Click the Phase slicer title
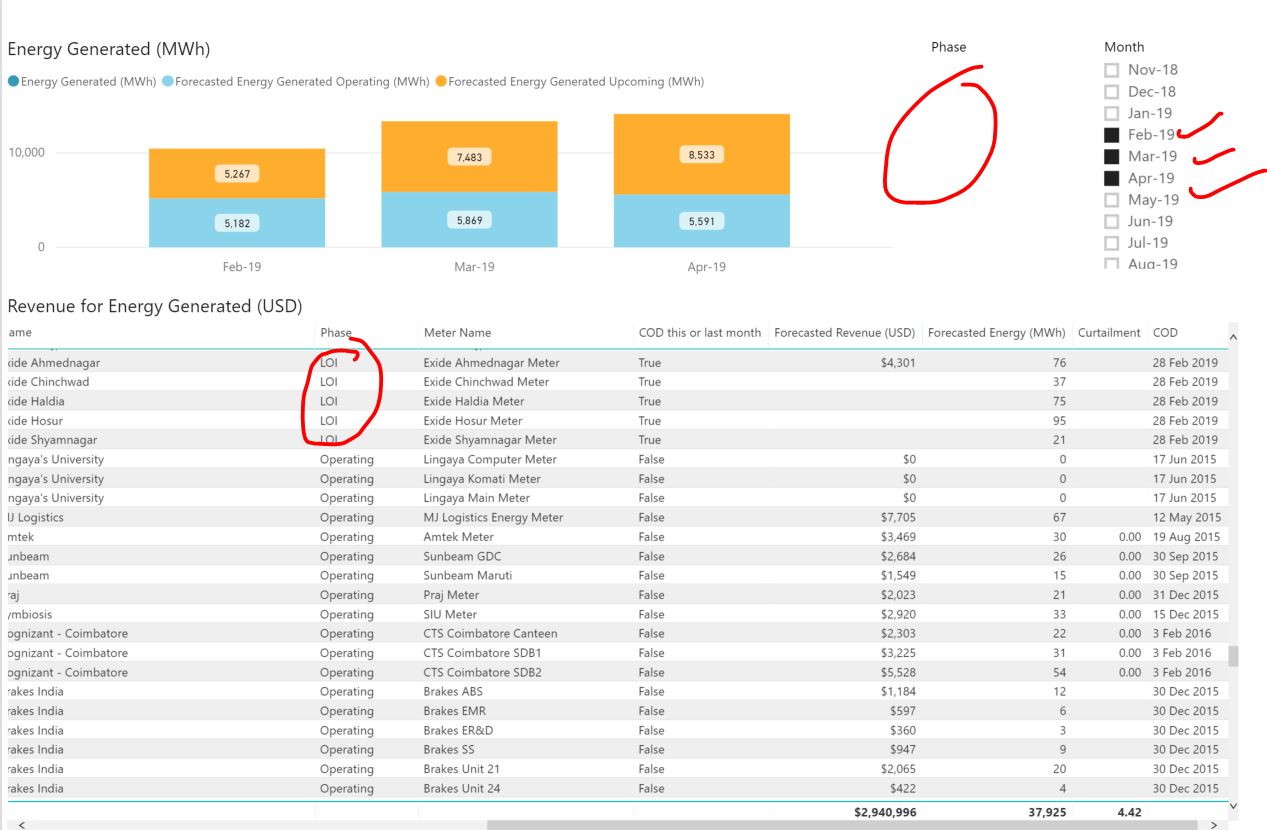Viewport: 1267px width, 830px height. click(x=949, y=47)
